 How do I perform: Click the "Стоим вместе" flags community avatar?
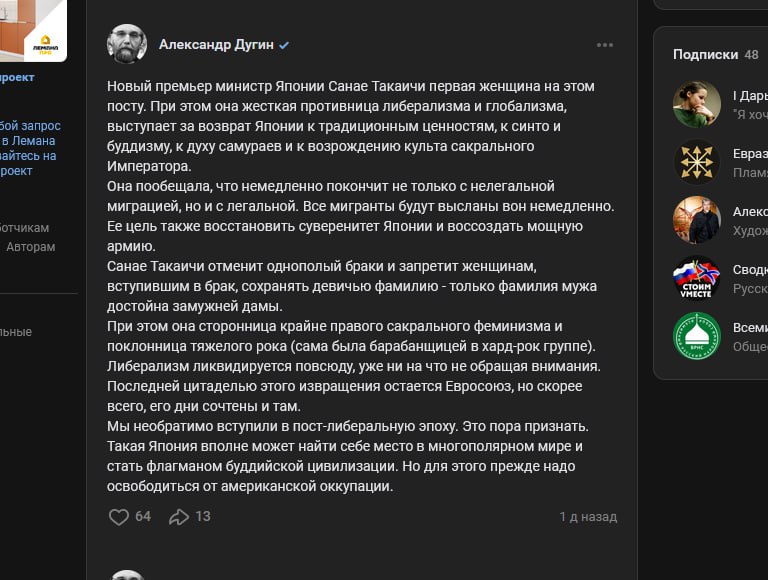[x=697, y=278]
